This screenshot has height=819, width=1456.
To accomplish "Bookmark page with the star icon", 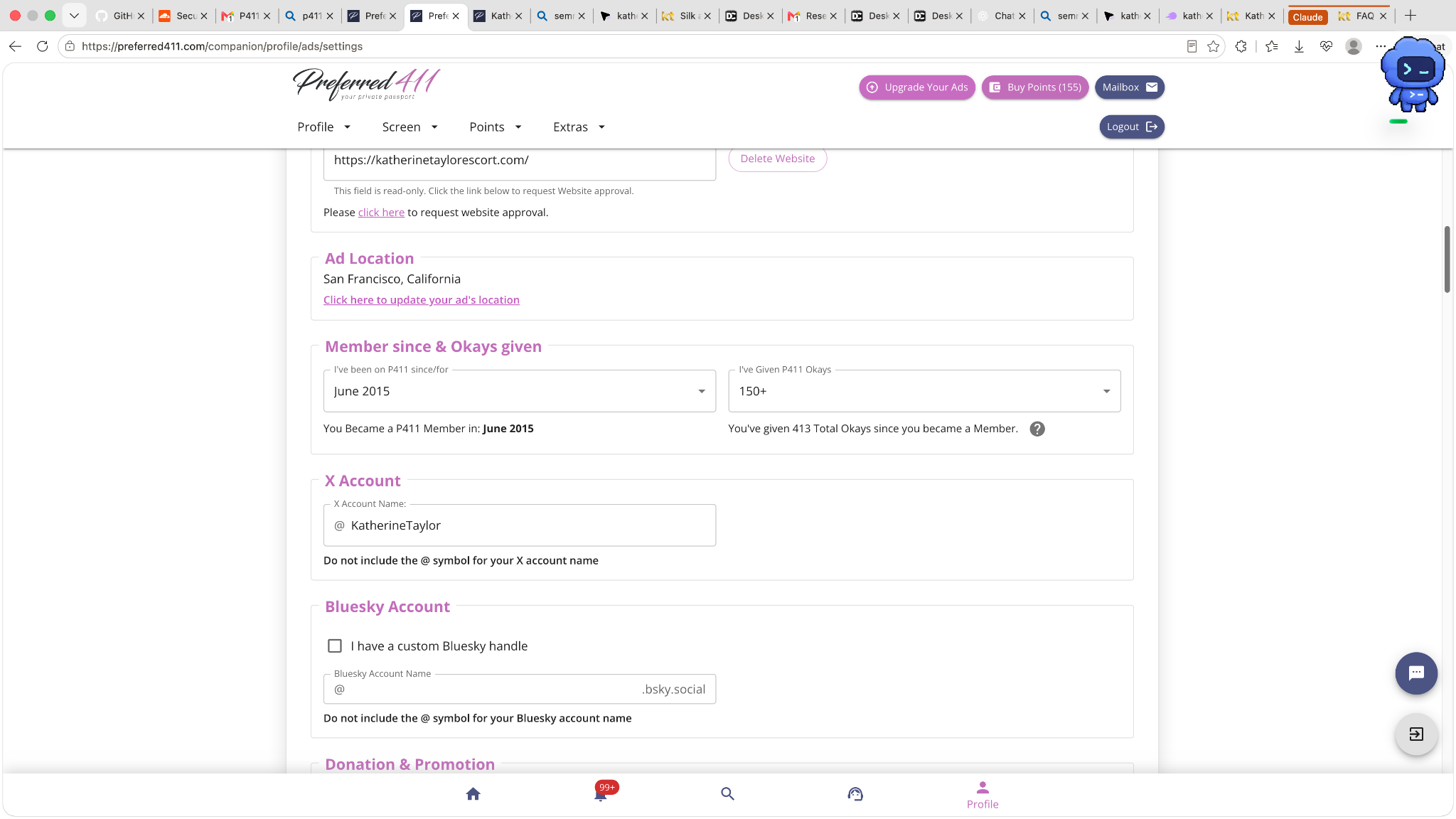I will tap(1213, 46).
